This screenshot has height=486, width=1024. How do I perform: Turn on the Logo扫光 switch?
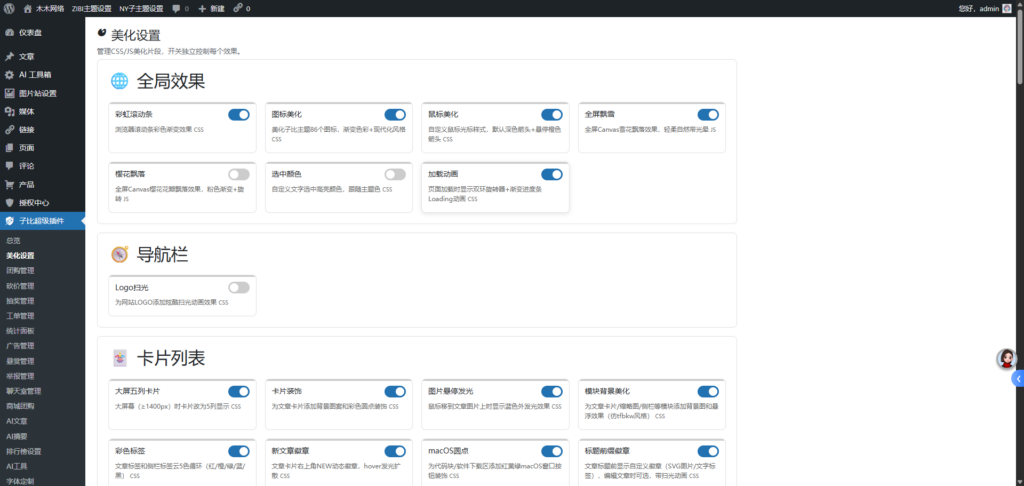click(x=238, y=288)
